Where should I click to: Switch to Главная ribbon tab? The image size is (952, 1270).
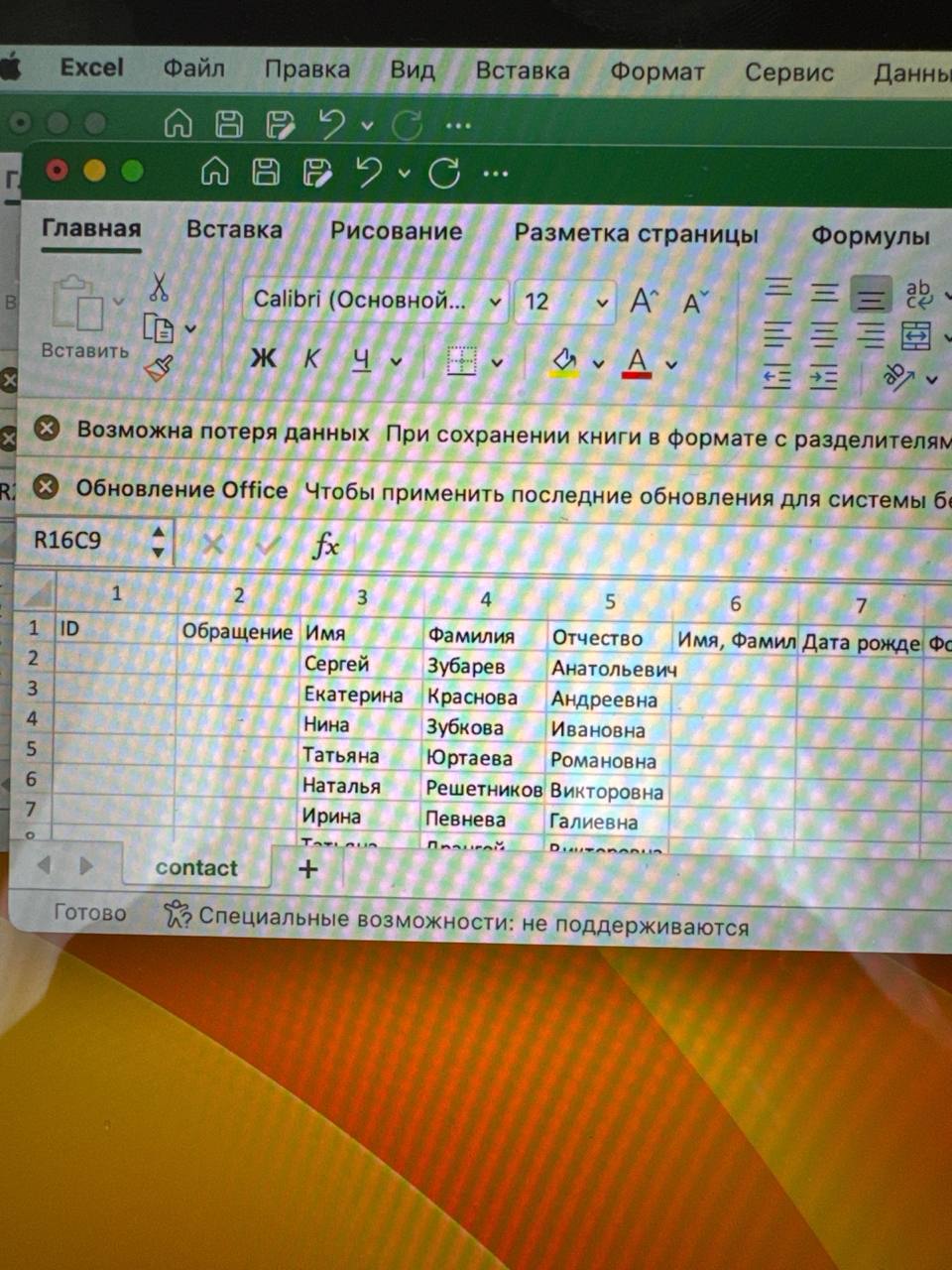click(x=91, y=228)
